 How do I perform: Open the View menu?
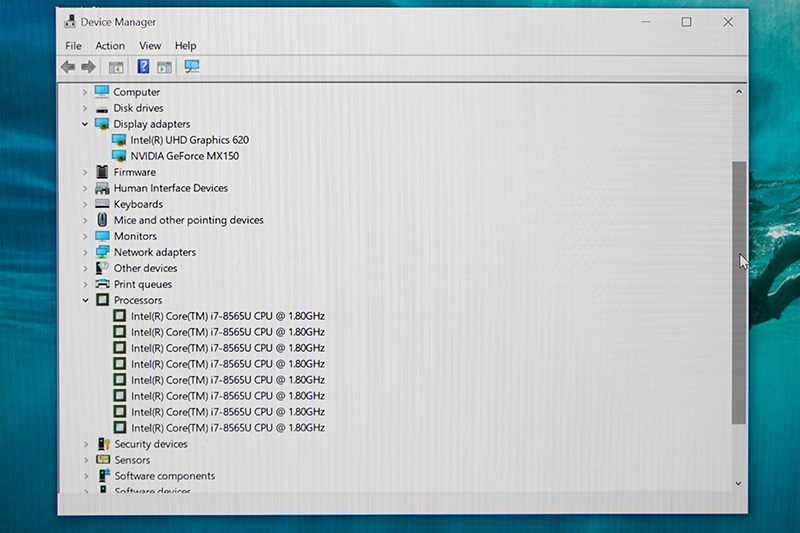[150, 46]
